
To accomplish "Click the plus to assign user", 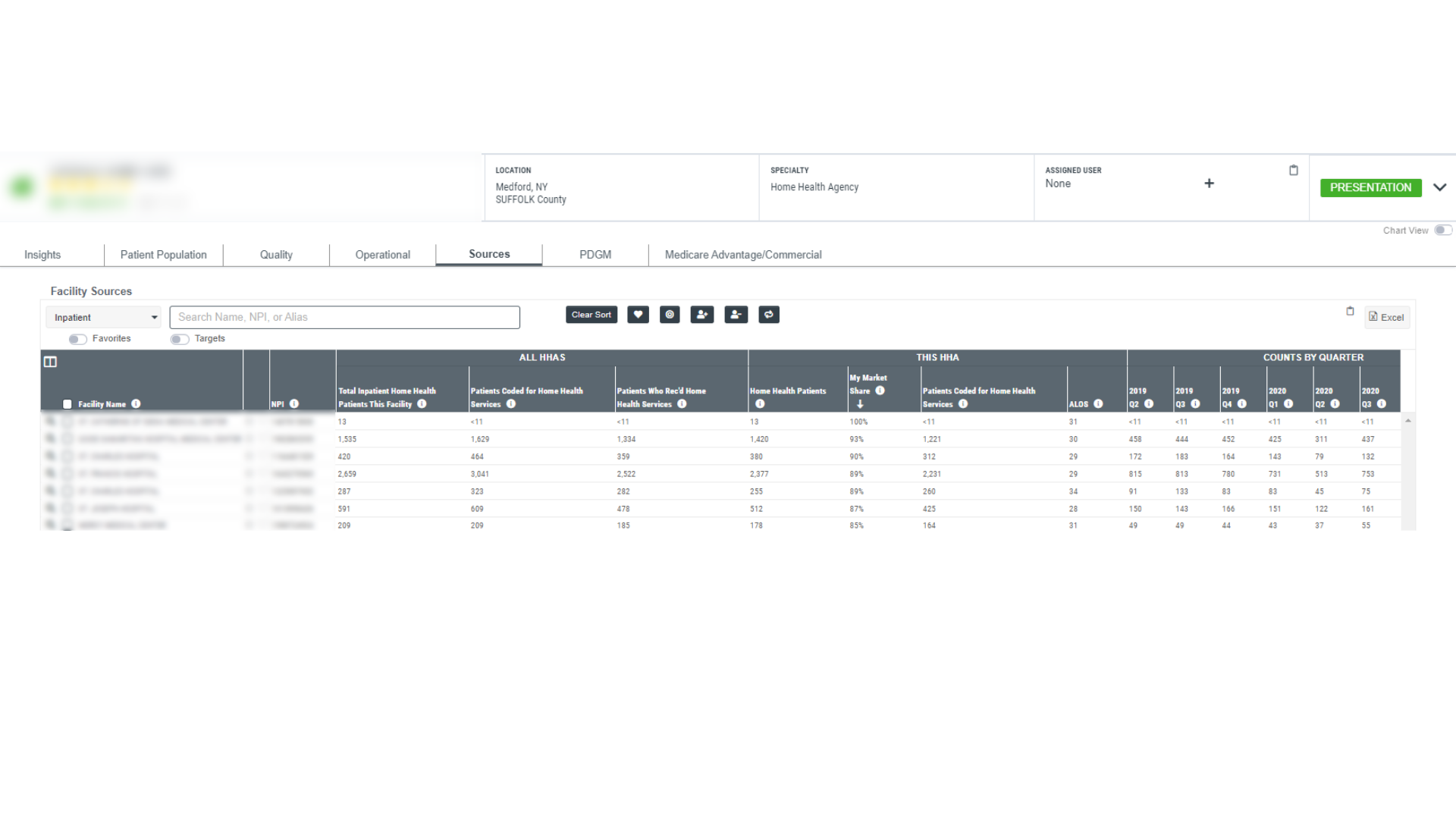I will click(1209, 184).
